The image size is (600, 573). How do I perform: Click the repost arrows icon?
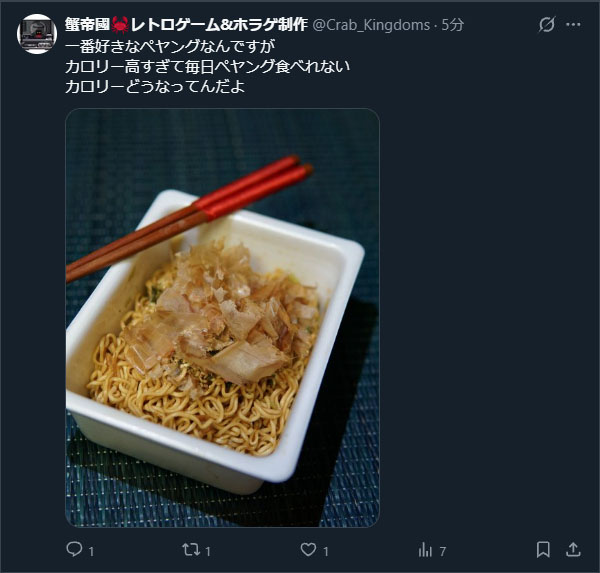pos(191,550)
